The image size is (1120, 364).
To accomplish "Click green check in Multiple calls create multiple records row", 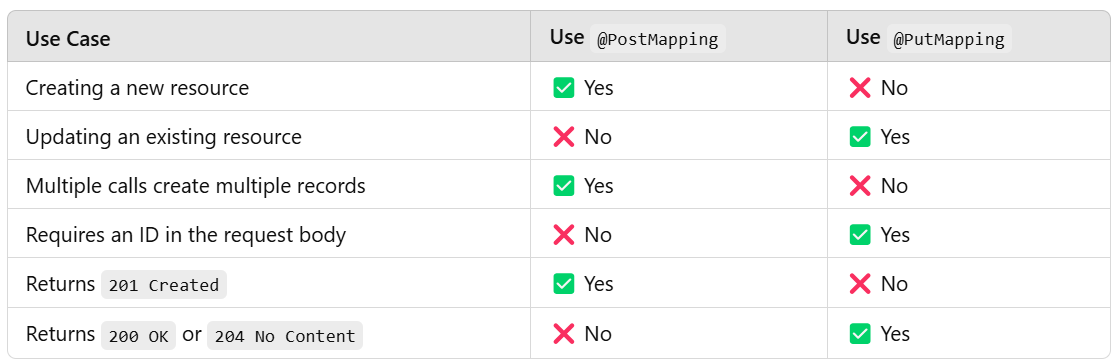I will [564, 186].
